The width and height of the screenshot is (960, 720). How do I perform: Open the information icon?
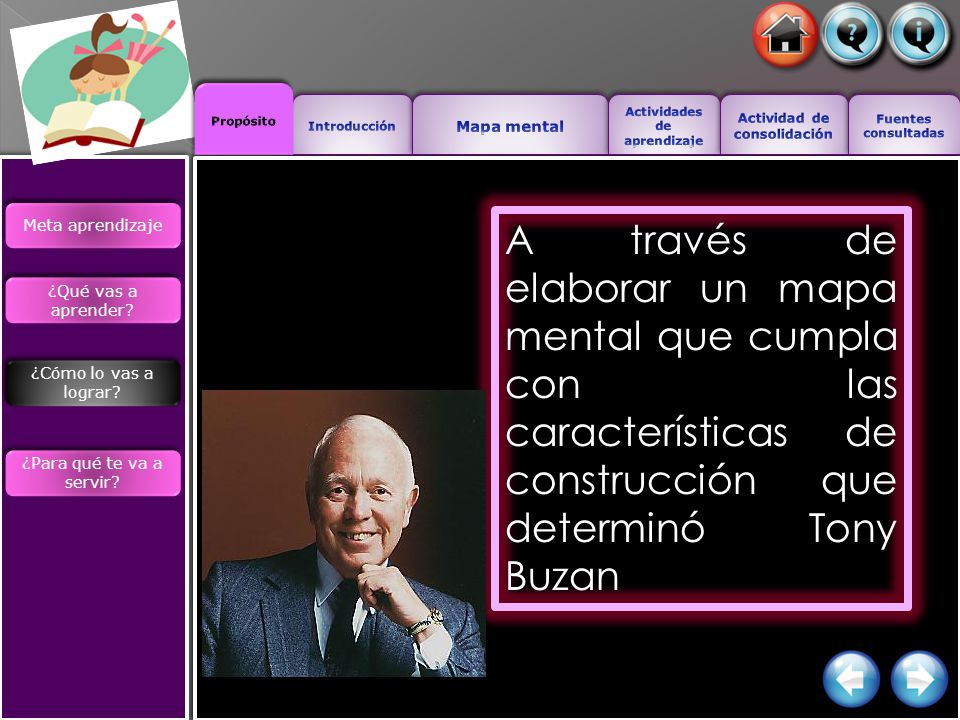920,34
